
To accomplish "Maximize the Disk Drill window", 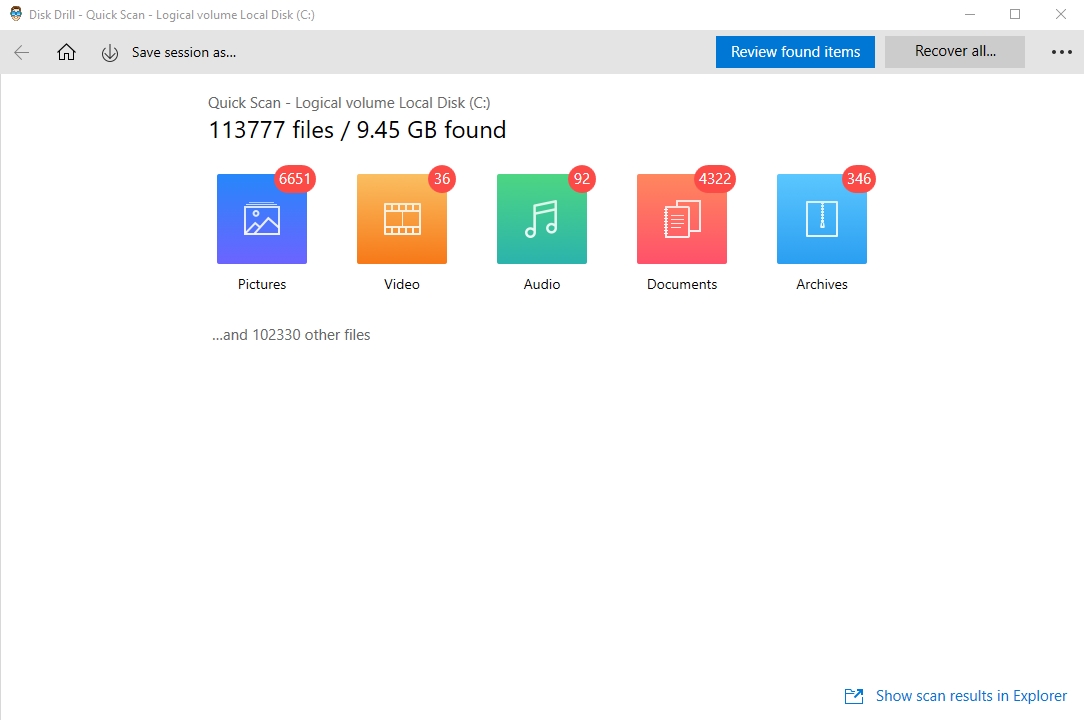I will coord(1015,14).
